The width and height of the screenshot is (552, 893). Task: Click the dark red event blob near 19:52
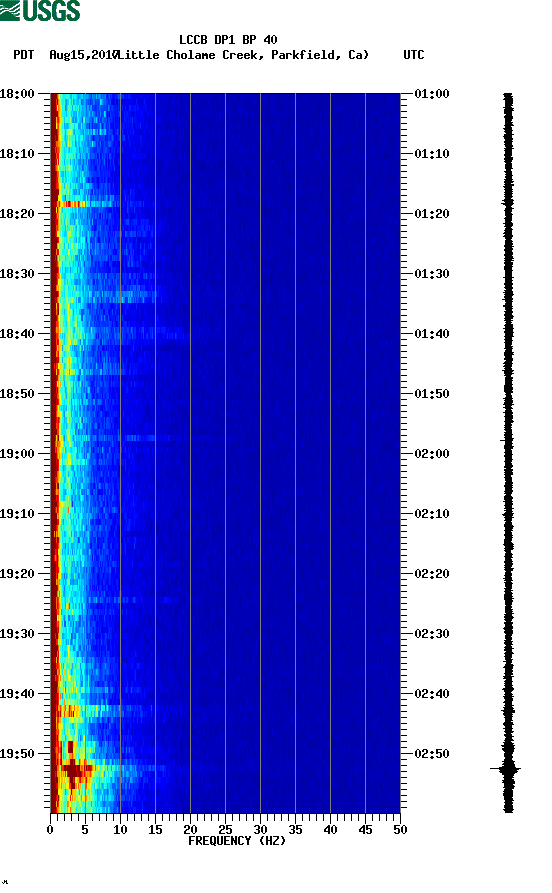click(73, 770)
